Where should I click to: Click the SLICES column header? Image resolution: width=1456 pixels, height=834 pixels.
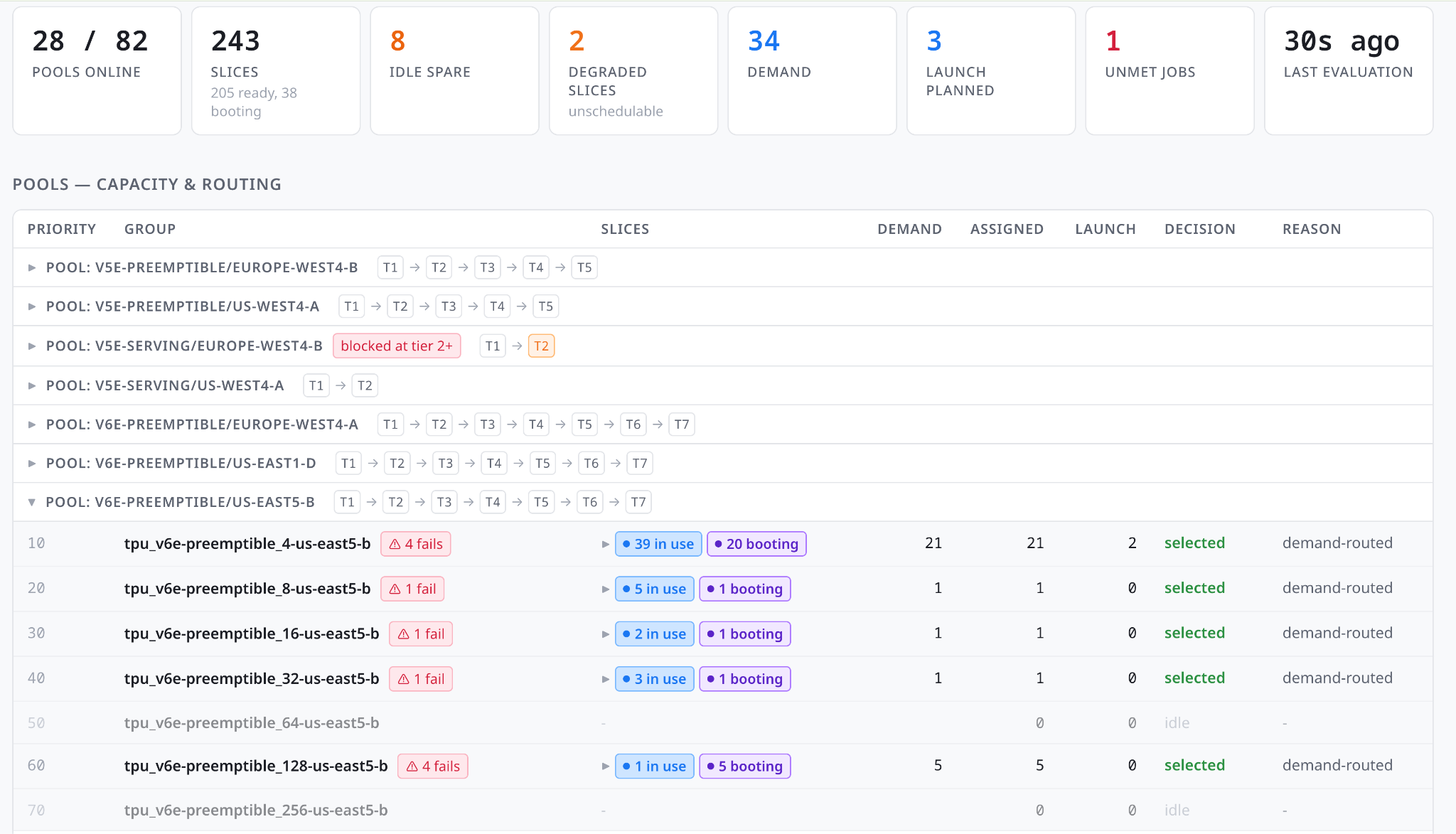tap(625, 229)
